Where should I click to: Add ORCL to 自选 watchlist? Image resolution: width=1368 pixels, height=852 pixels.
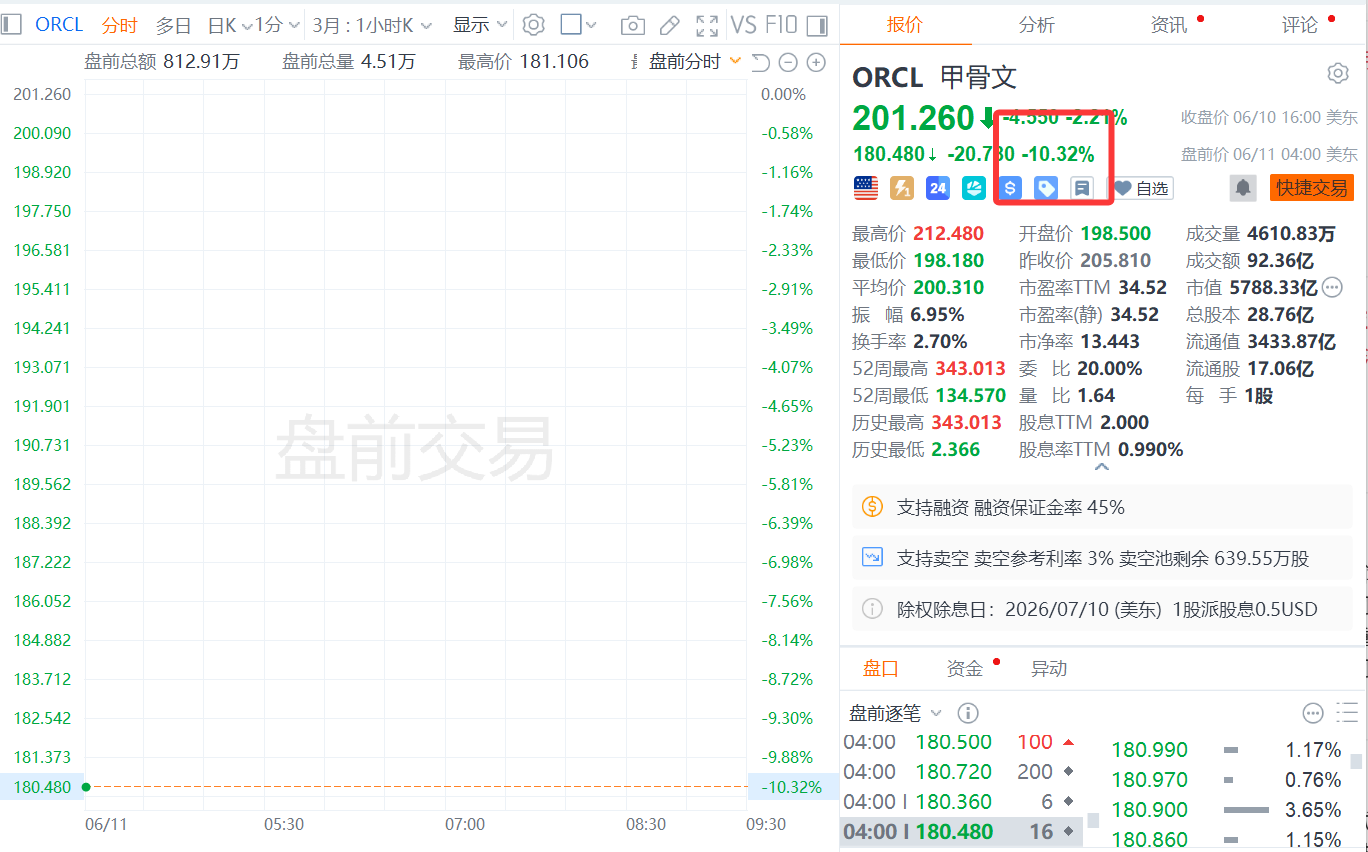click(1143, 188)
